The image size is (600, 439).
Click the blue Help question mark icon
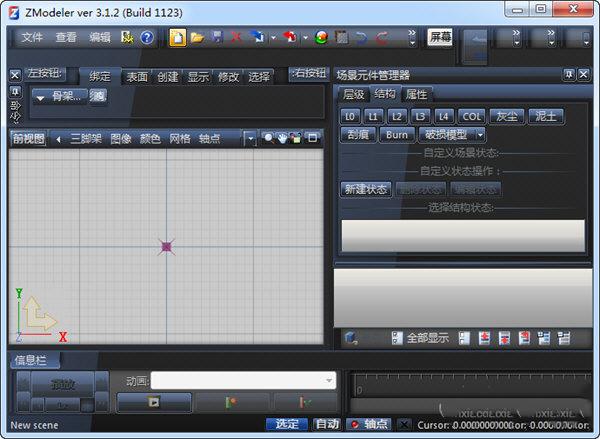tap(147, 37)
